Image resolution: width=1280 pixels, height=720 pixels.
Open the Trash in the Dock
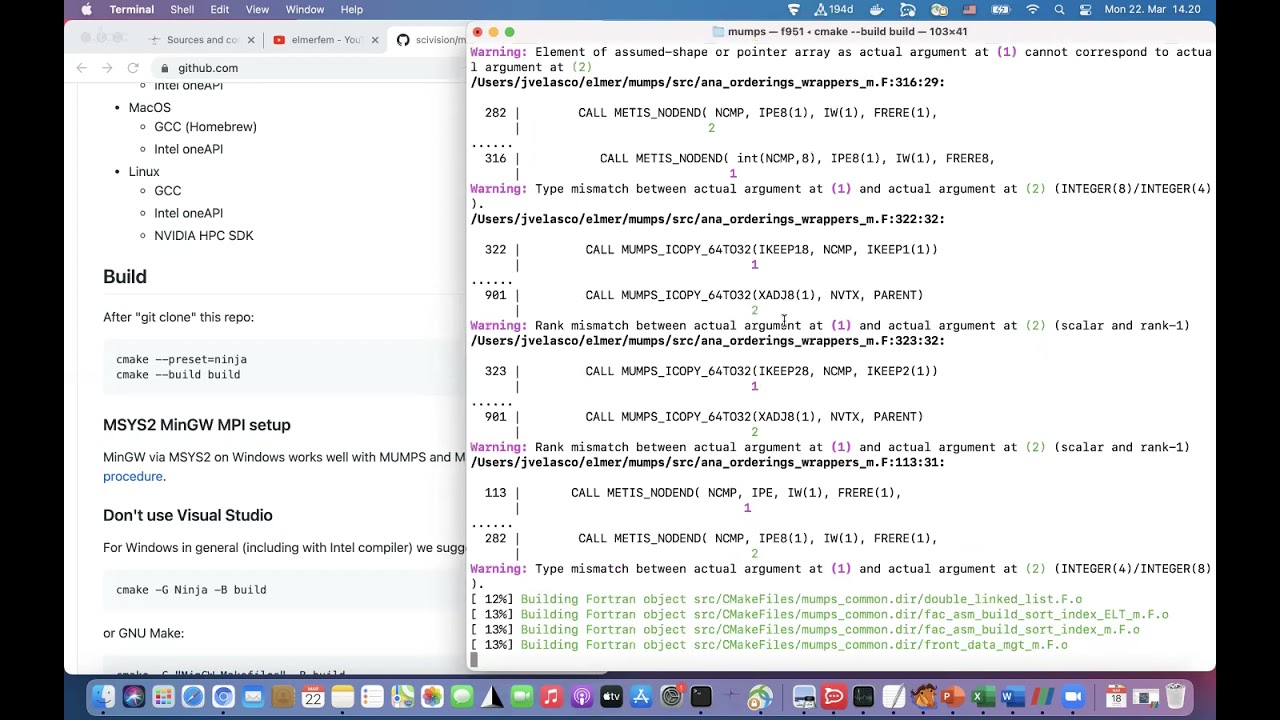point(1175,697)
